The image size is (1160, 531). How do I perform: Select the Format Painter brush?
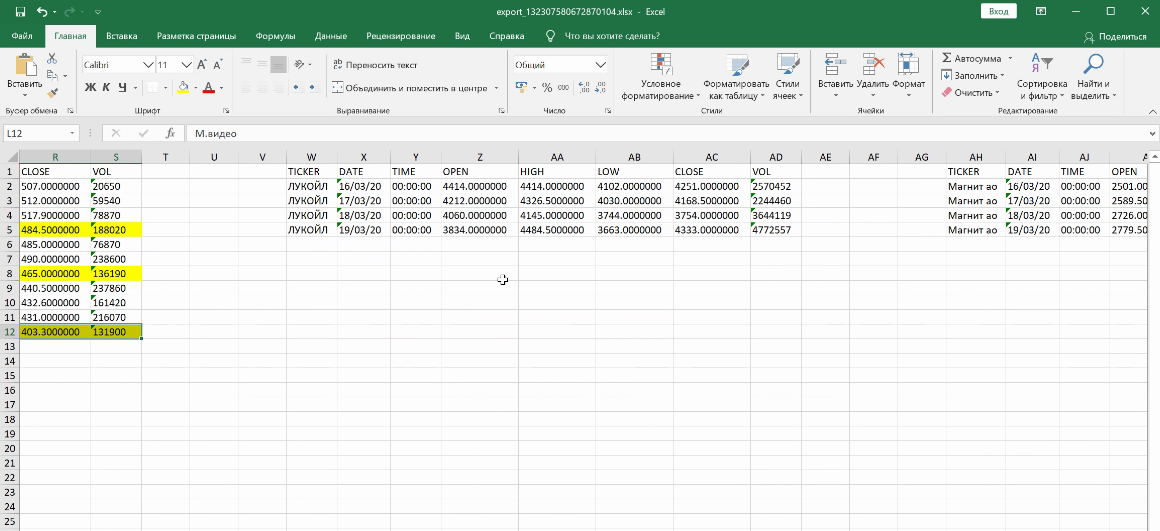(x=53, y=92)
